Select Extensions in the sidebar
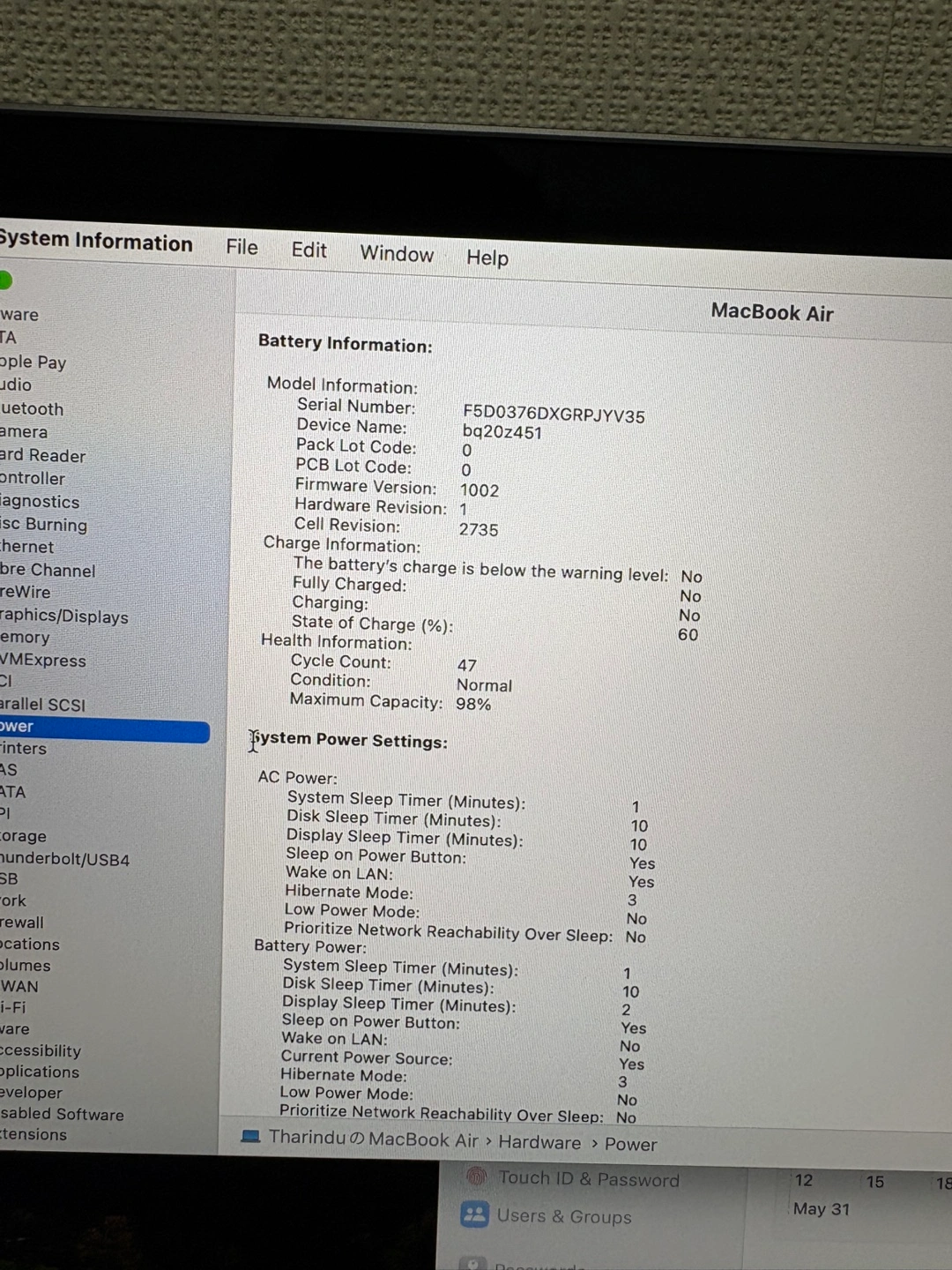Screen dimensions: 952x1270 pos(33,1134)
